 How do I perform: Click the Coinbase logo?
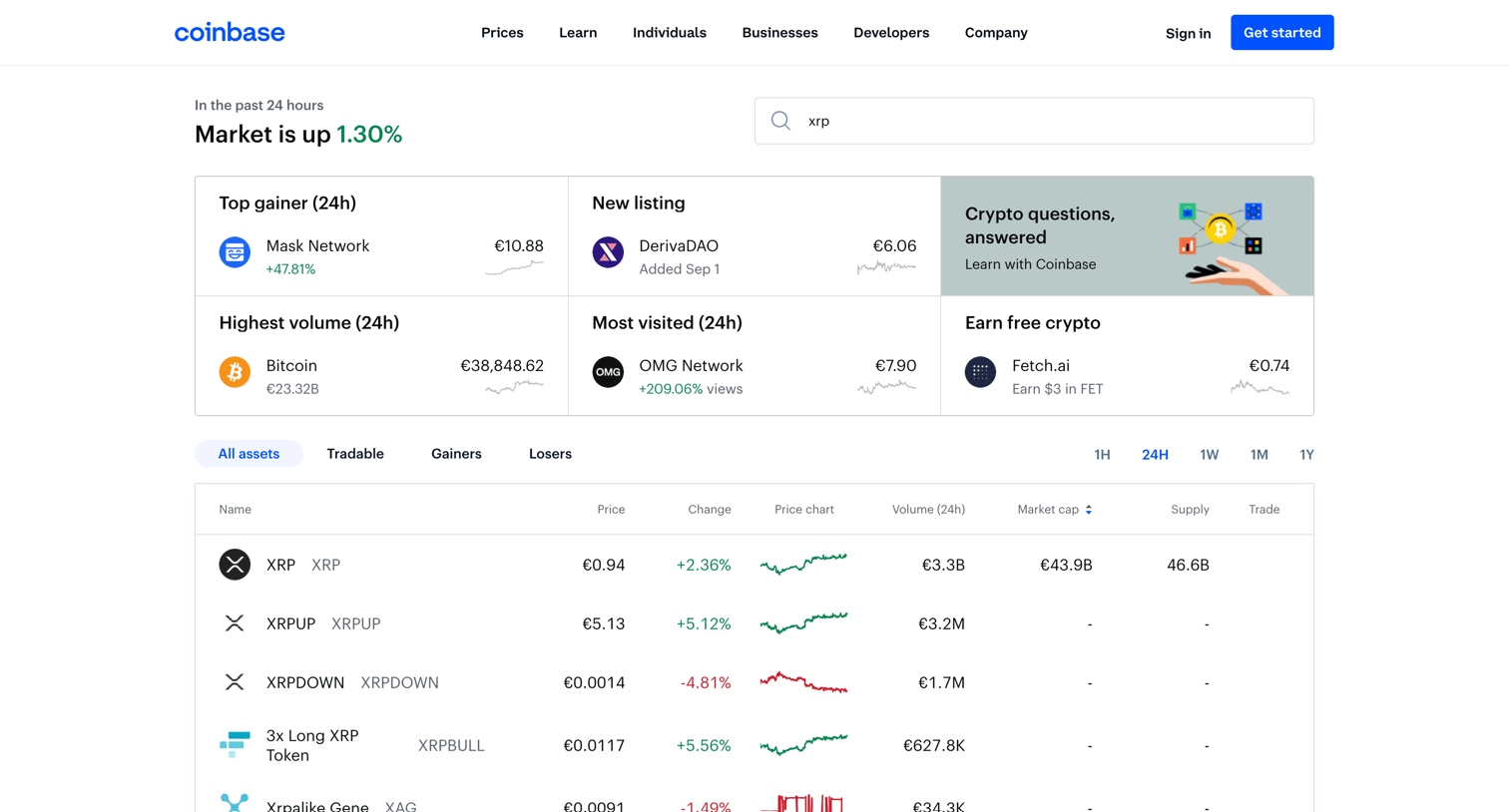(x=230, y=32)
